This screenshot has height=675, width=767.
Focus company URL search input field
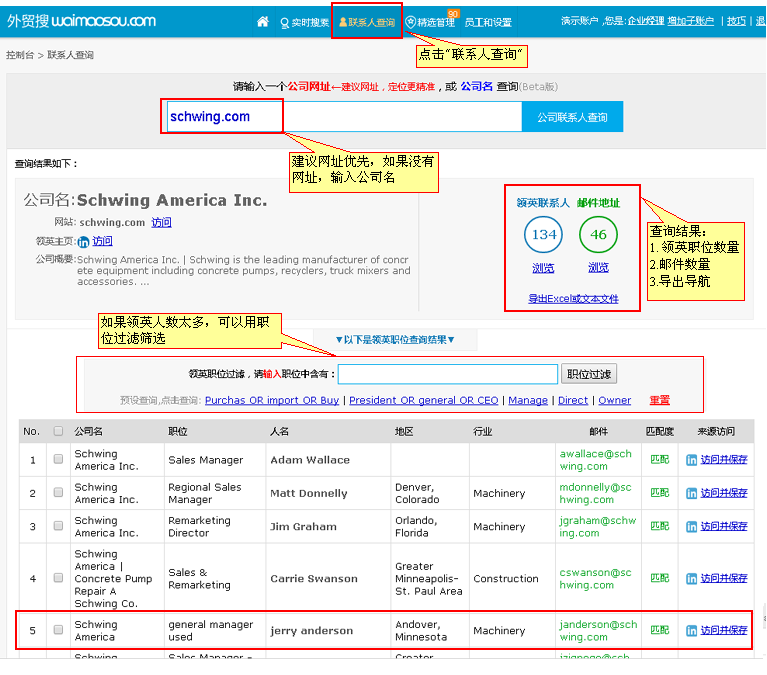344,116
